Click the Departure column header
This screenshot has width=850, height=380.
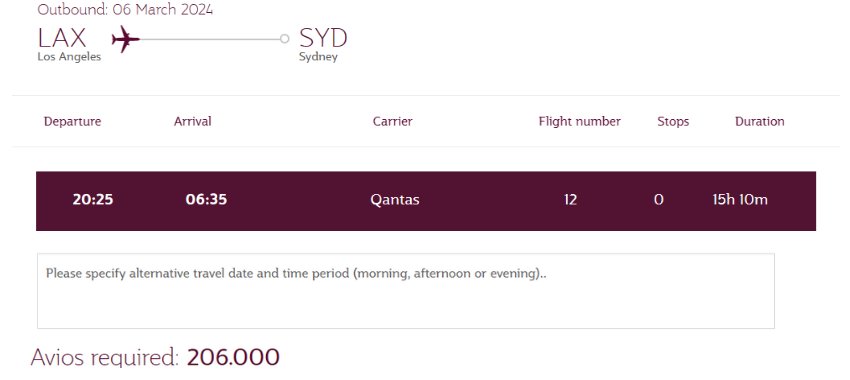[72, 121]
